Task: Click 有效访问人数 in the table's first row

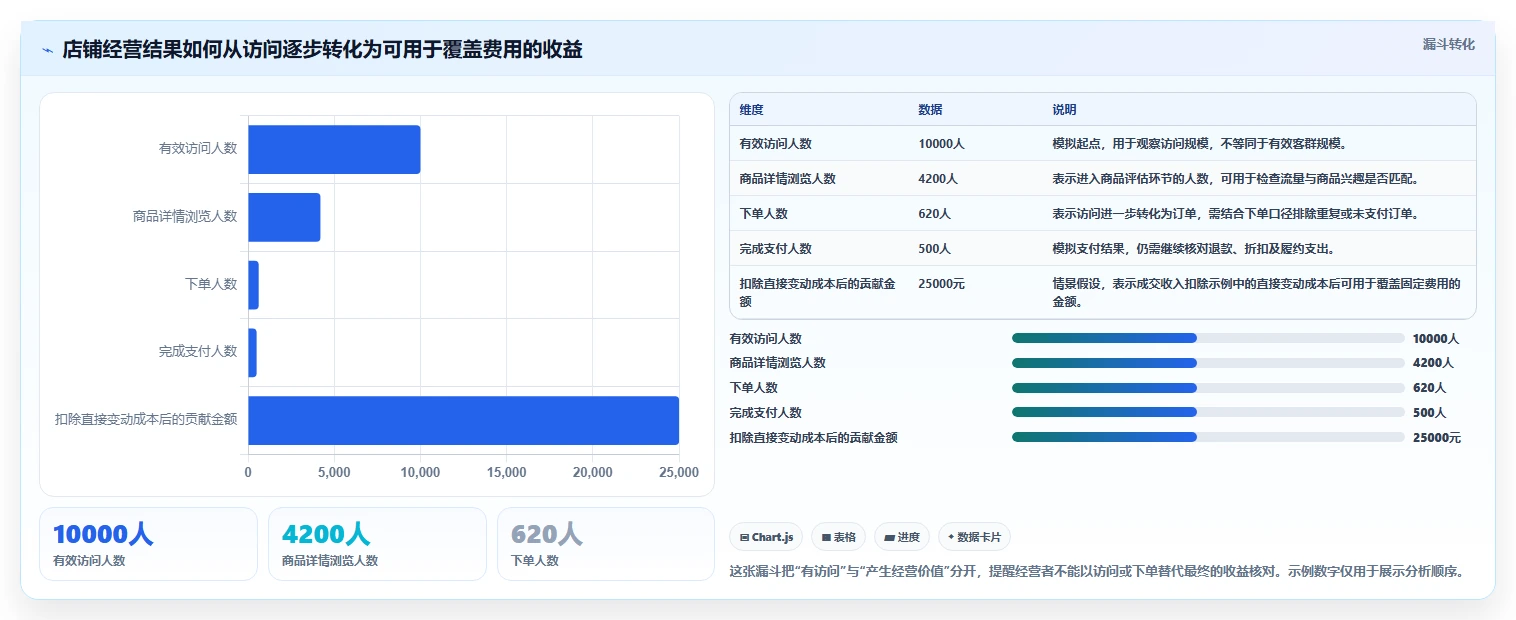Action: (775, 144)
